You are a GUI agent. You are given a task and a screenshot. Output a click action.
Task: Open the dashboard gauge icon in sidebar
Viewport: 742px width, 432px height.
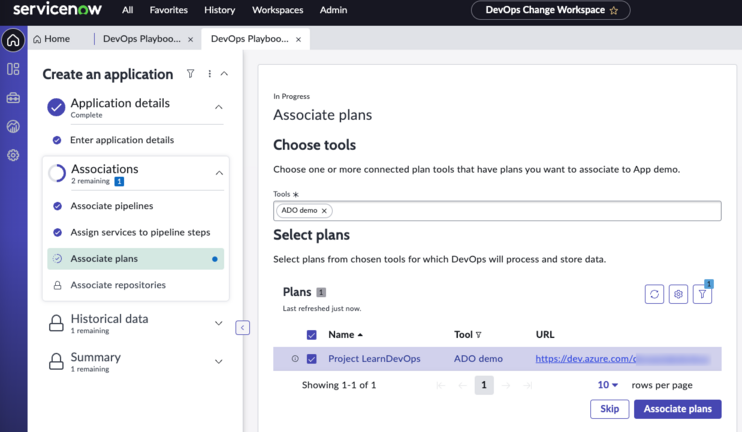click(13, 126)
